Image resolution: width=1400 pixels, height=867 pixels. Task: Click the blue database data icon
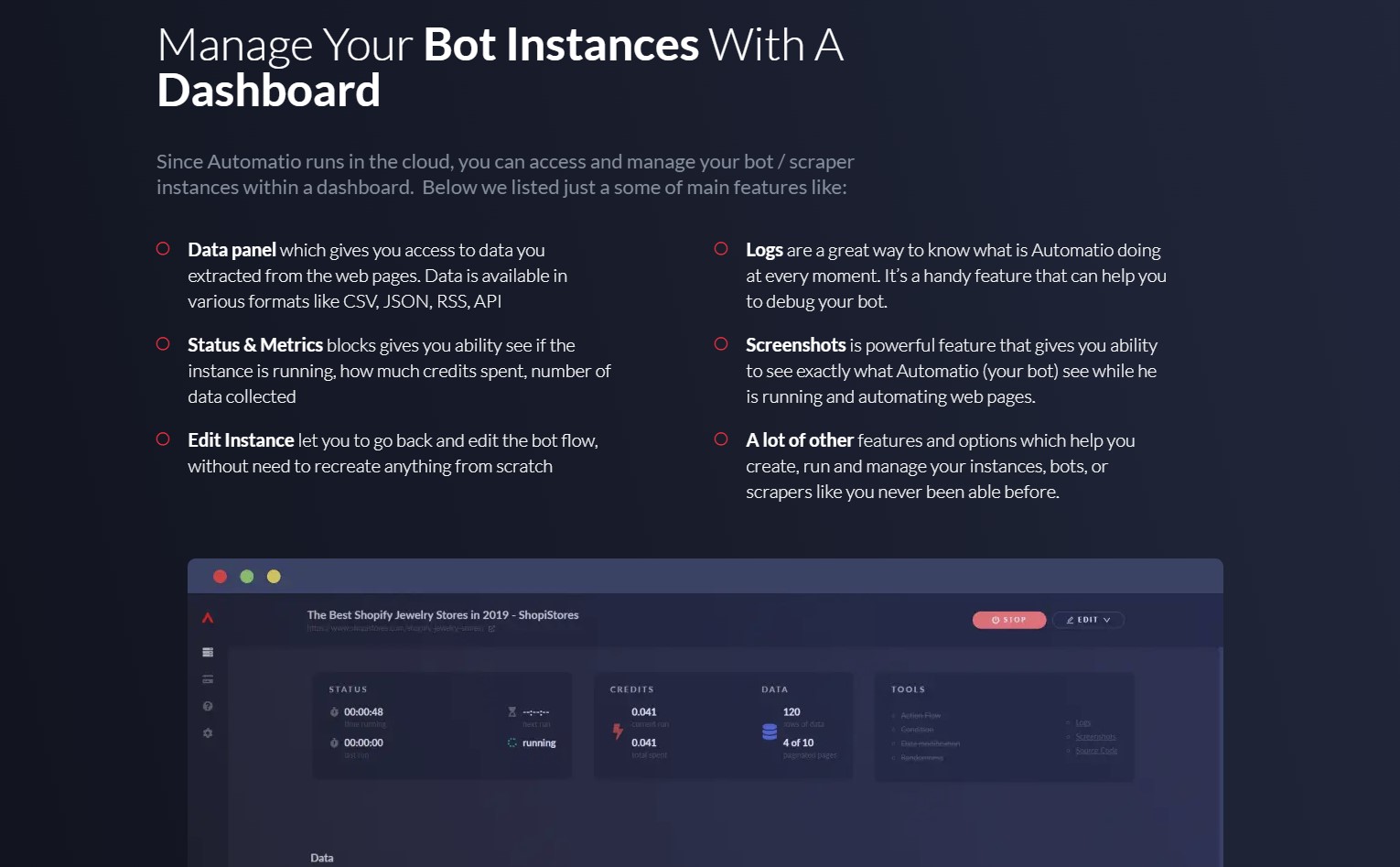point(770,732)
